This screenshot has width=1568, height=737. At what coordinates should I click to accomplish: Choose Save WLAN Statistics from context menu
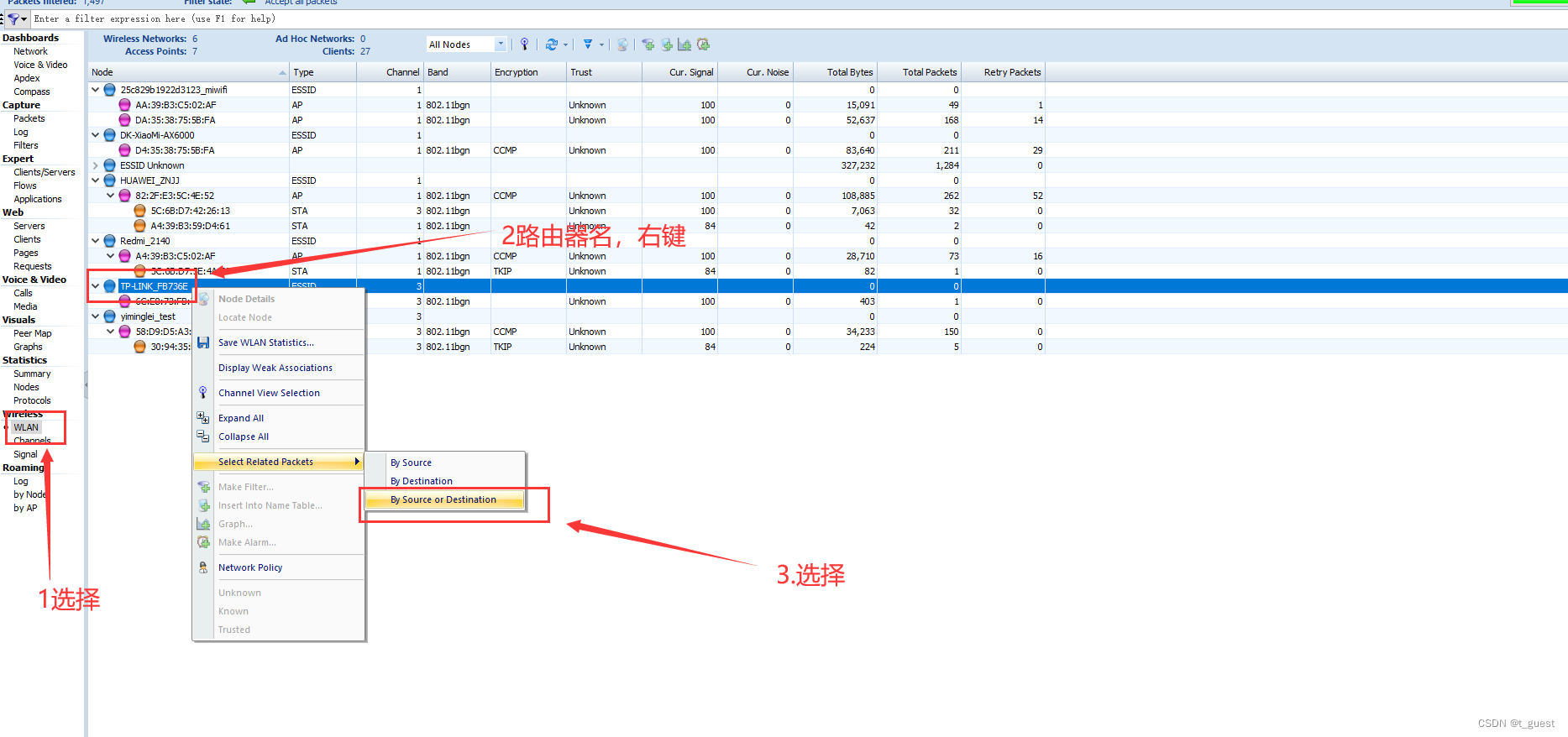279,342
